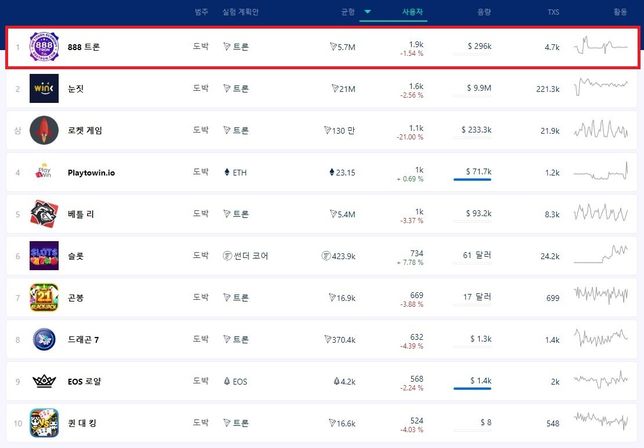
Task: Open the 로켓 게임 rocket icon
Action: 44,131
